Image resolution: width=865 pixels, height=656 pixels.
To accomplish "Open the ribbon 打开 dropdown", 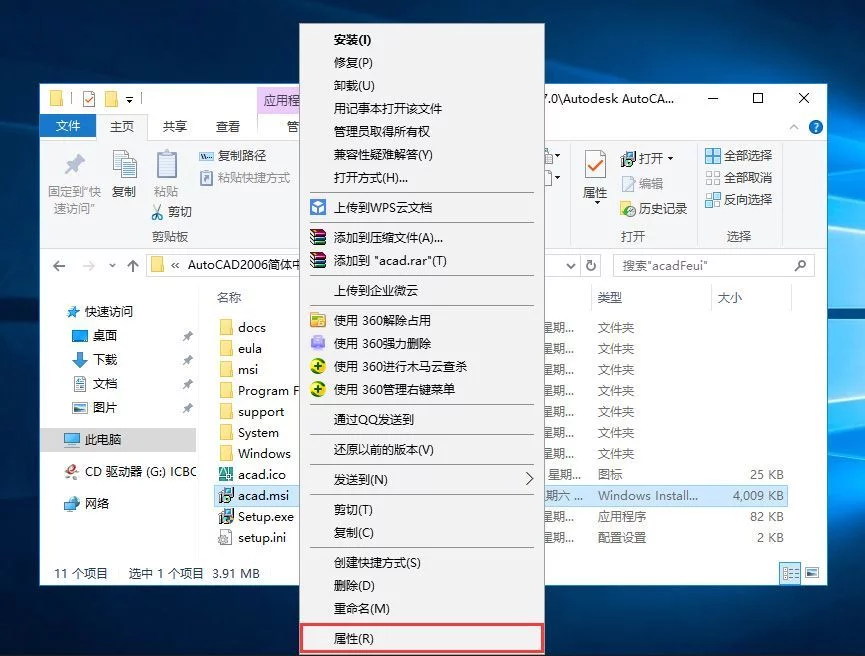I will click(x=670, y=158).
